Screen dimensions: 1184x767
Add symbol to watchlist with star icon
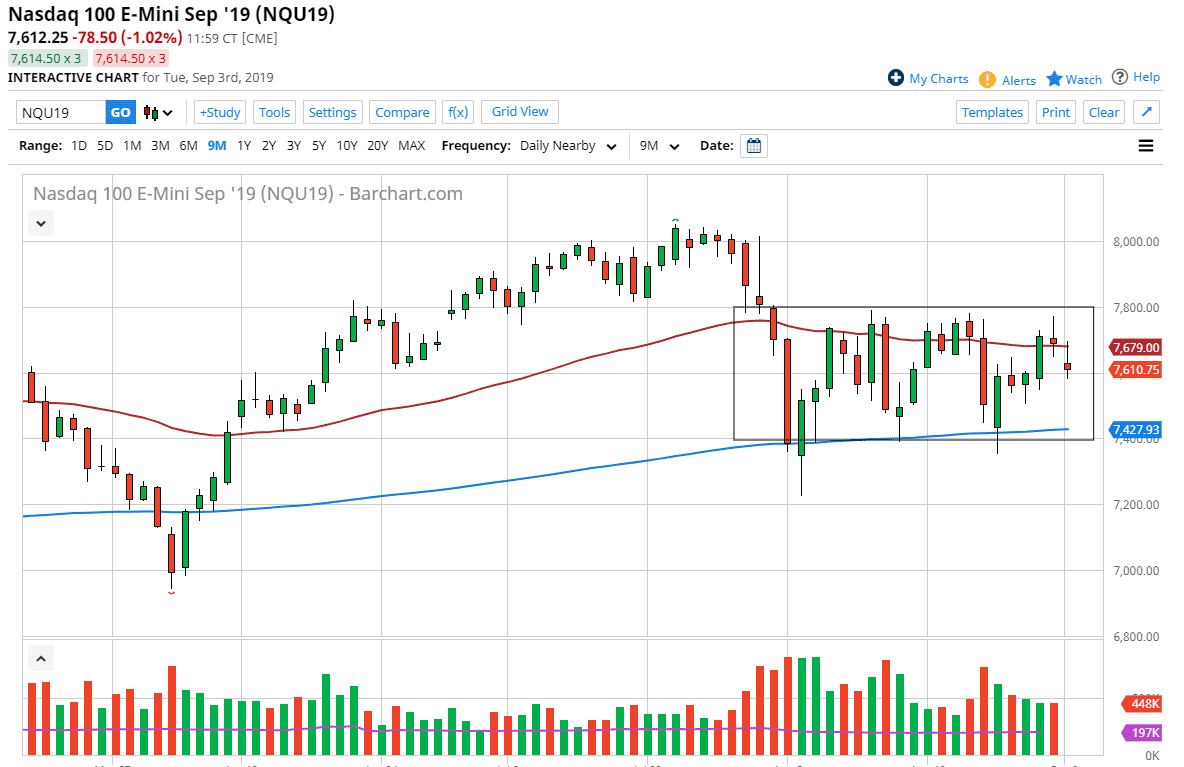1054,78
